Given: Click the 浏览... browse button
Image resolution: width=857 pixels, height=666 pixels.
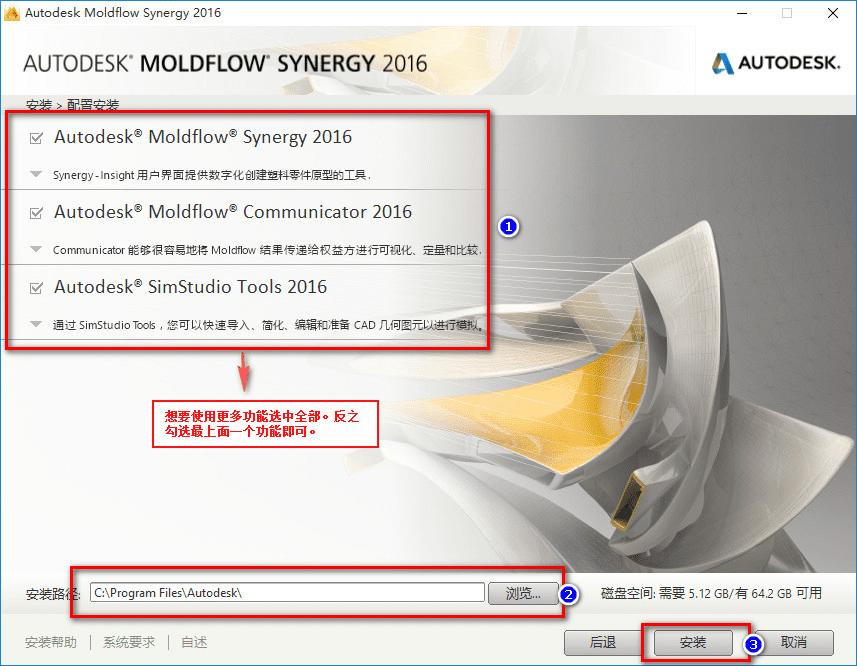Looking at the screenshot, I should (x=523, y=593).
